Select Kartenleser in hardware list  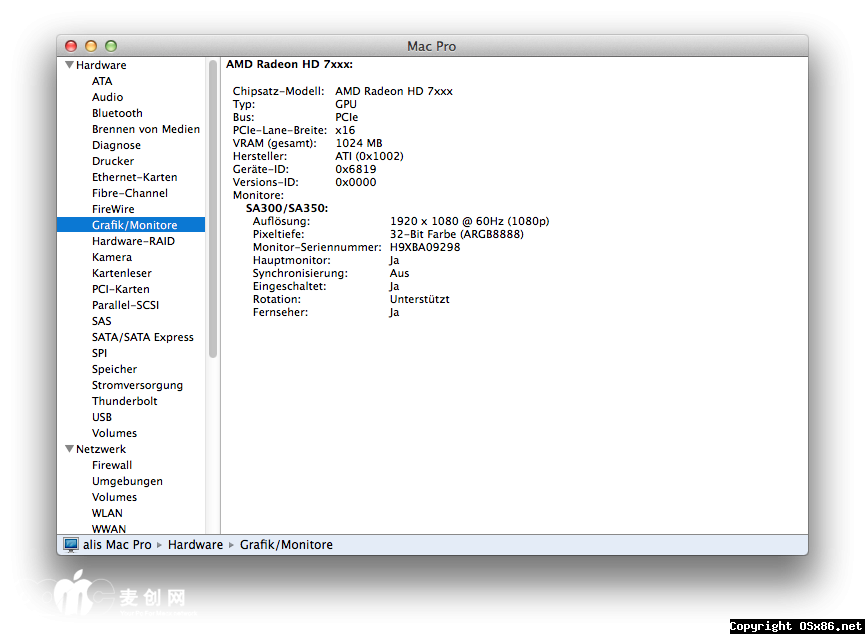click(x=121, y=273)
